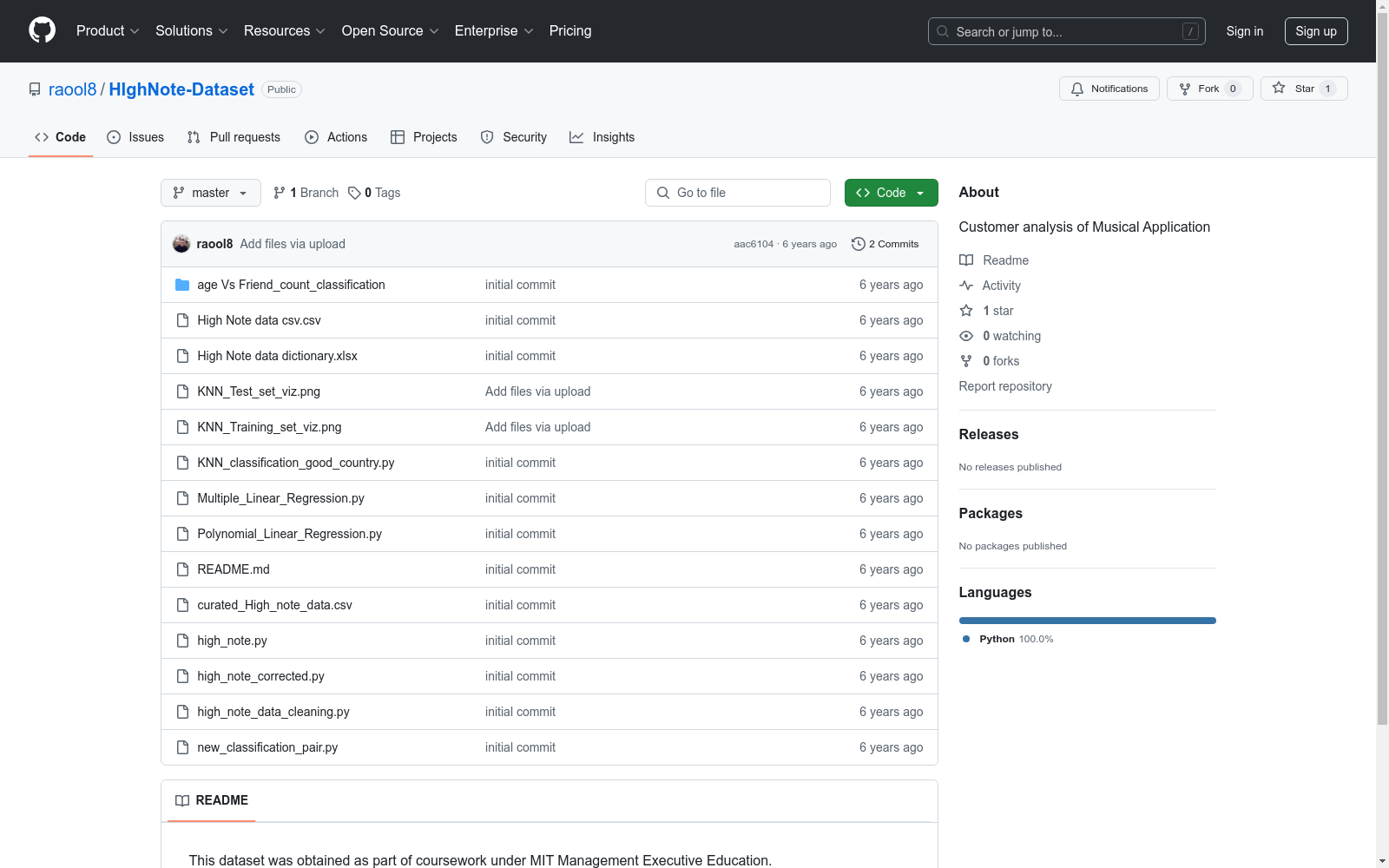
Task: Open curated_High_note_data.csv
Action: click(274, 605)
